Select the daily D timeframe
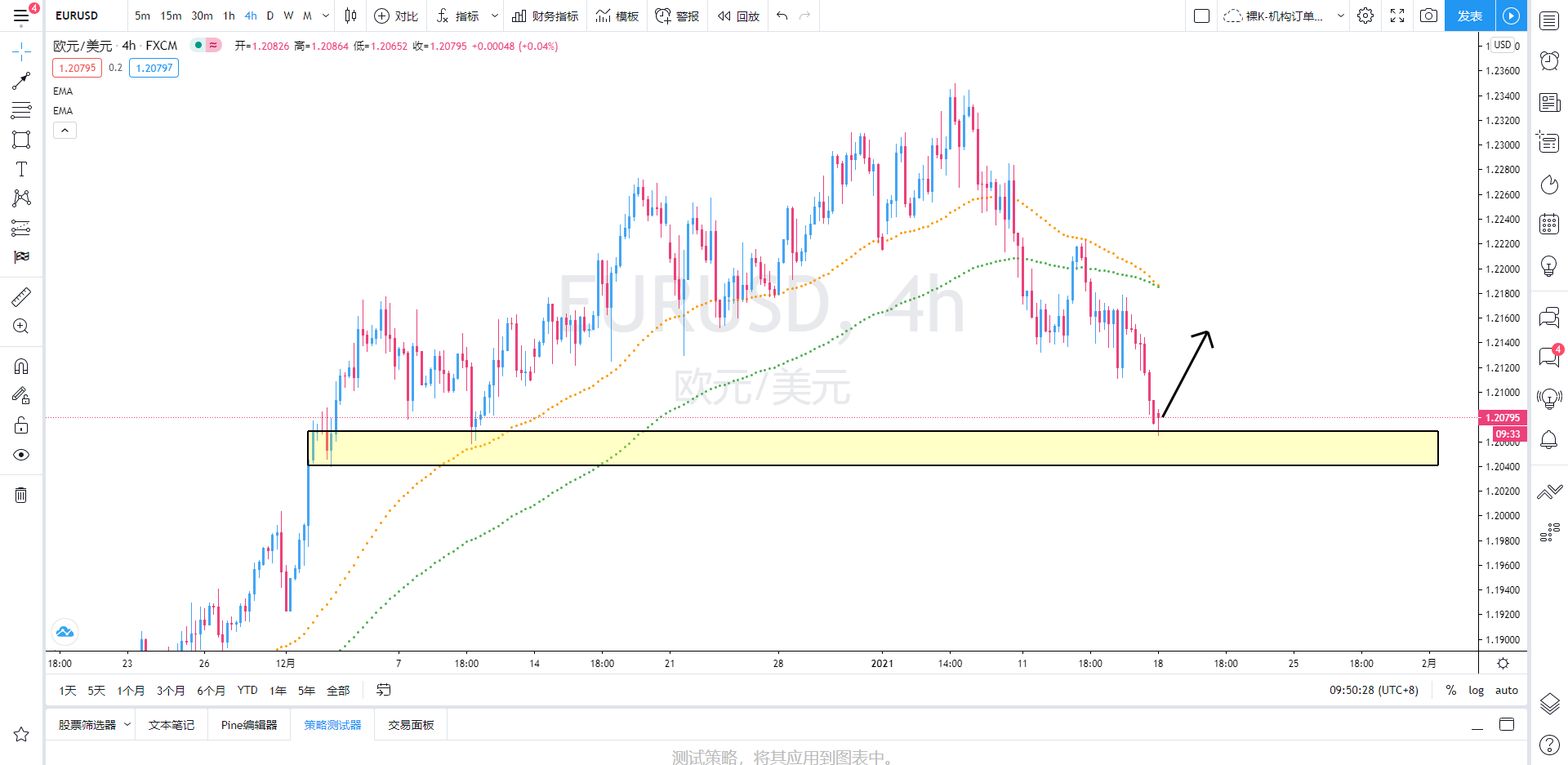1568x765 pixels. pyautogui.click(x=270, y=16)
